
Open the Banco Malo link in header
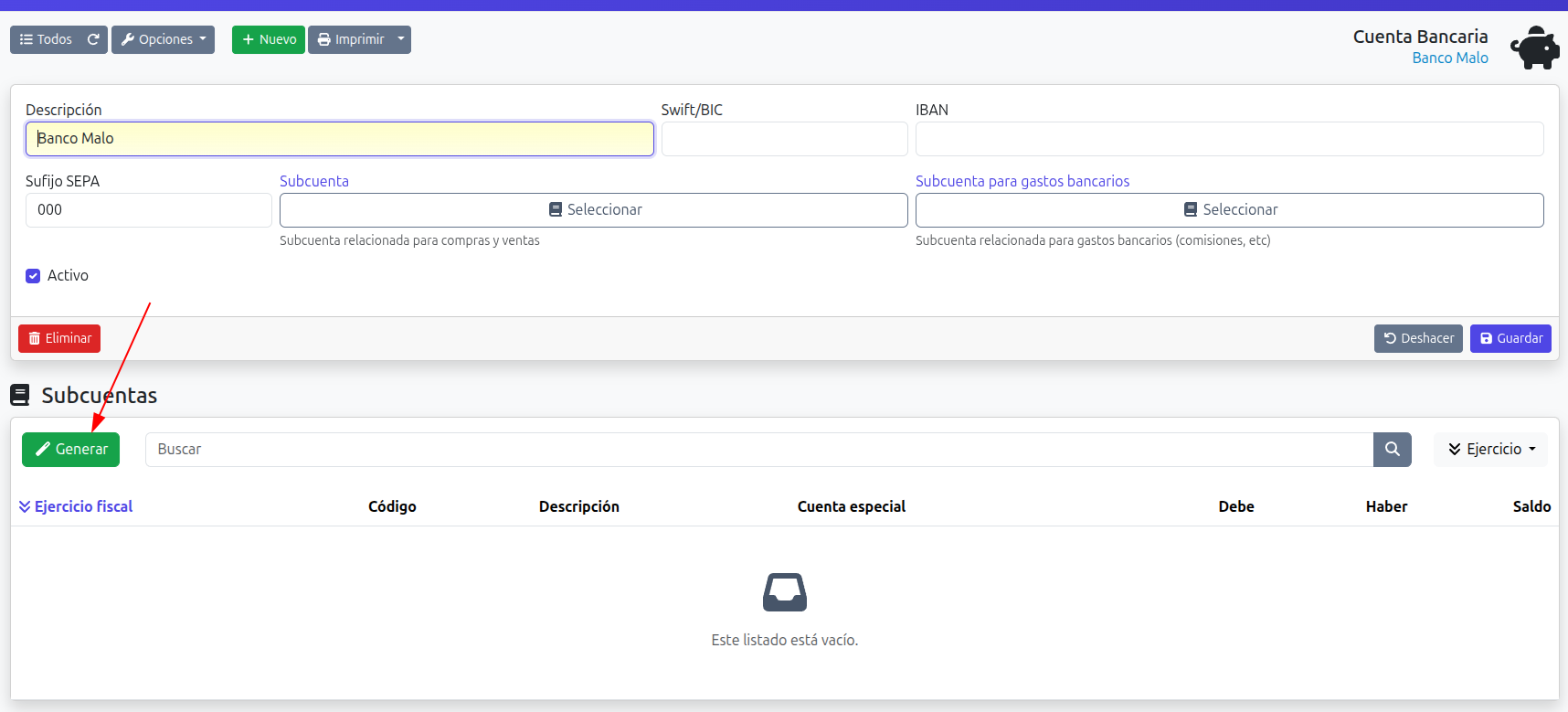1449,58
